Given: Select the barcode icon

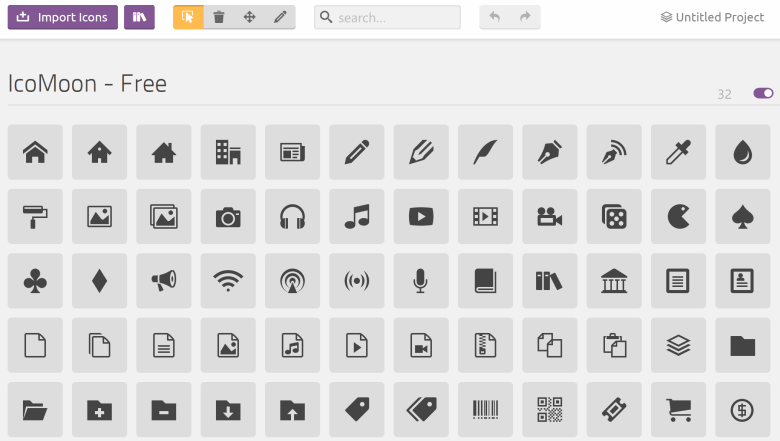Looking at the screenshot, I should 486,410.
